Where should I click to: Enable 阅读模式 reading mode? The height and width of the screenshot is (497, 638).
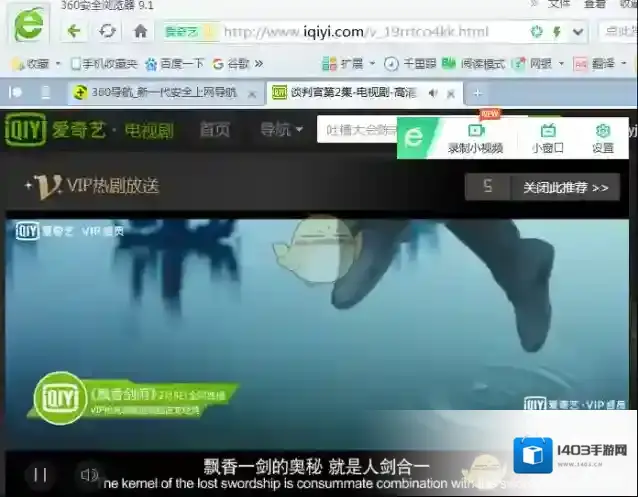(474, 64)
